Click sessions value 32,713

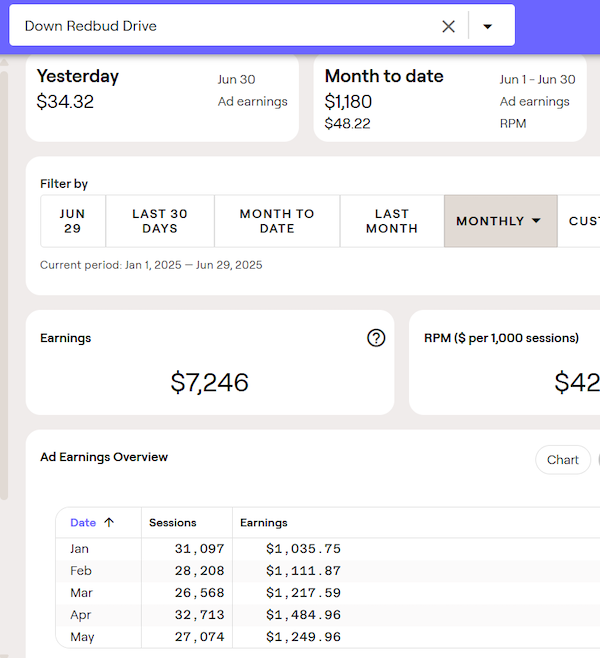(199, 615)
